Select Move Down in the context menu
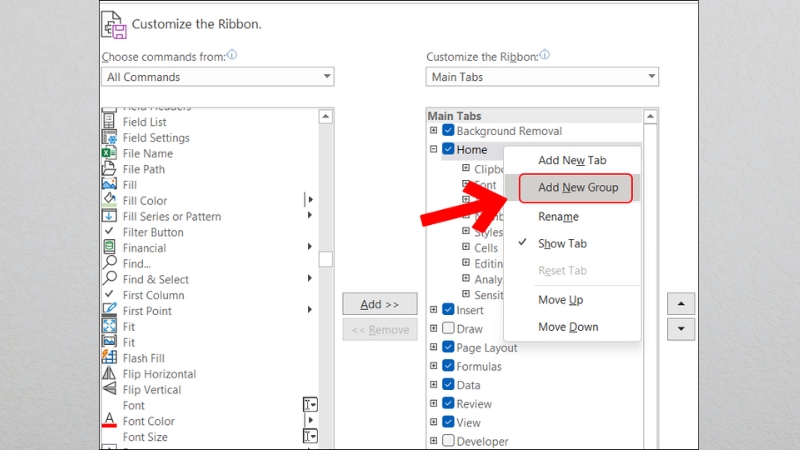Screen dimensions: 800x450 (x=568, y=327)
